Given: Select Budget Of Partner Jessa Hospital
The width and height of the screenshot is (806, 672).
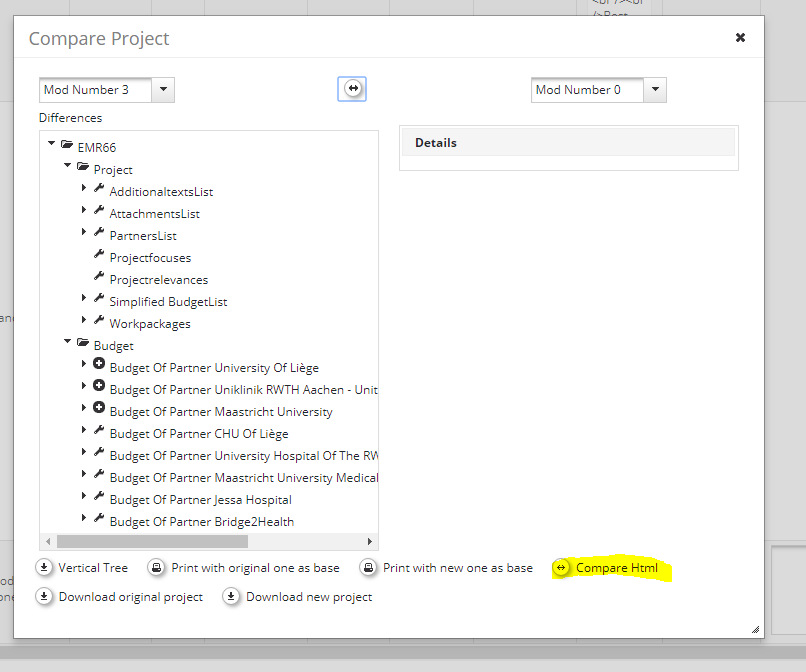Looking at the screenshot, I should coord(200,500).
